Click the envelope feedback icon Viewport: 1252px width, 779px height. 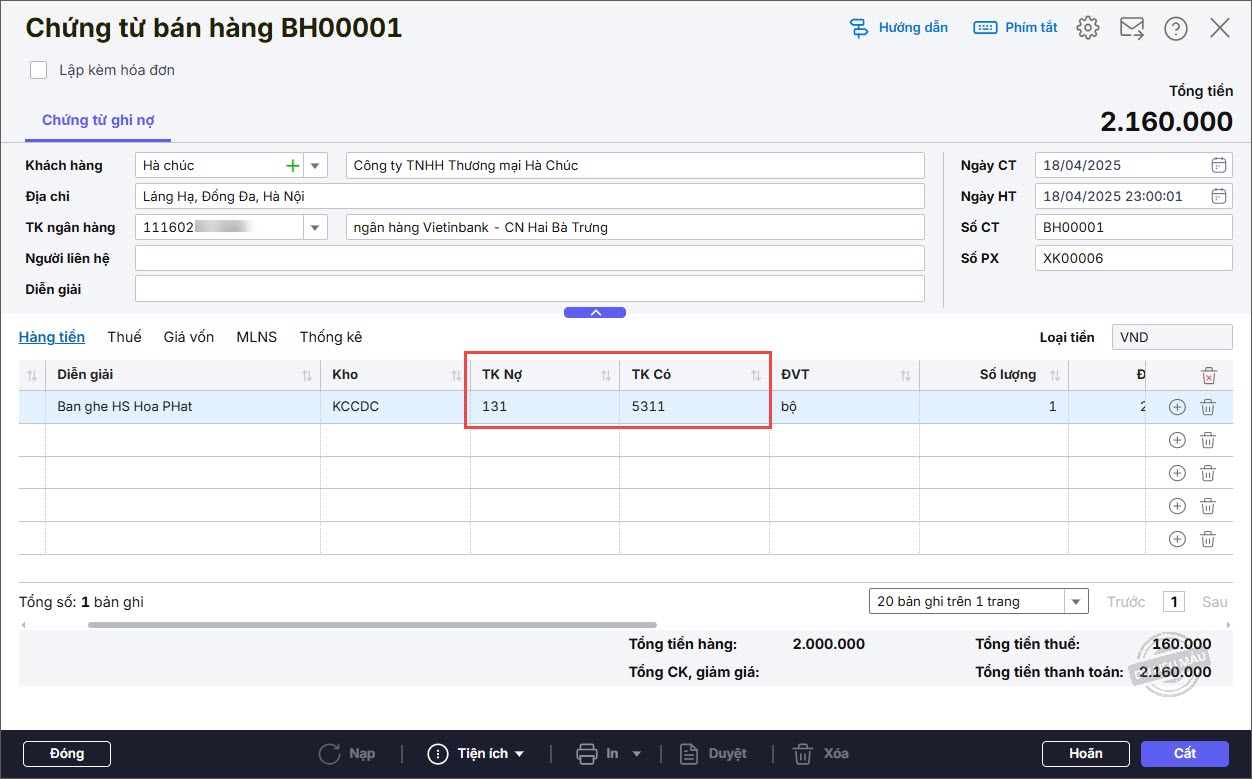point(1132,28)
